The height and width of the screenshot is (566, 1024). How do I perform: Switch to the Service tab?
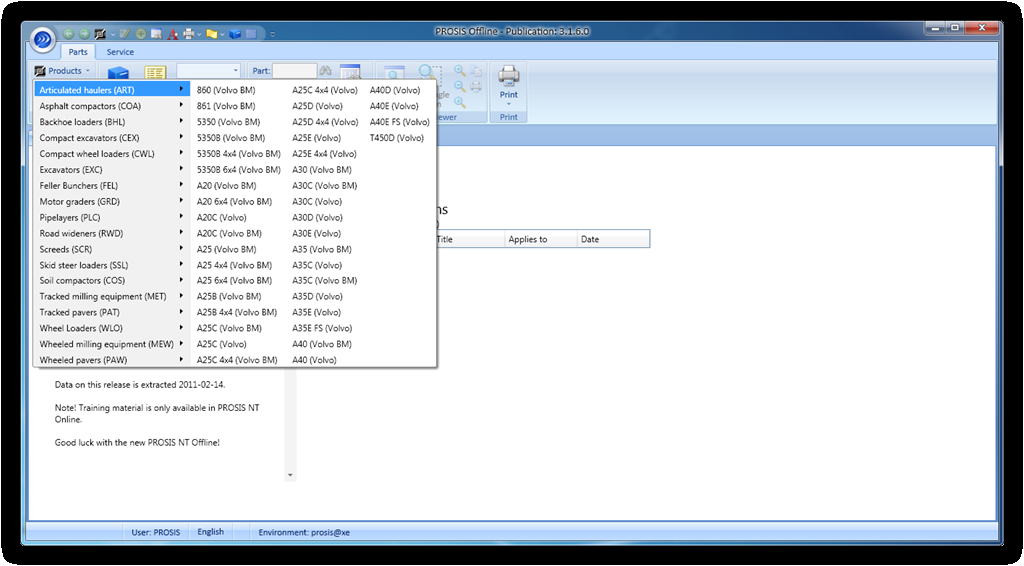120,52
